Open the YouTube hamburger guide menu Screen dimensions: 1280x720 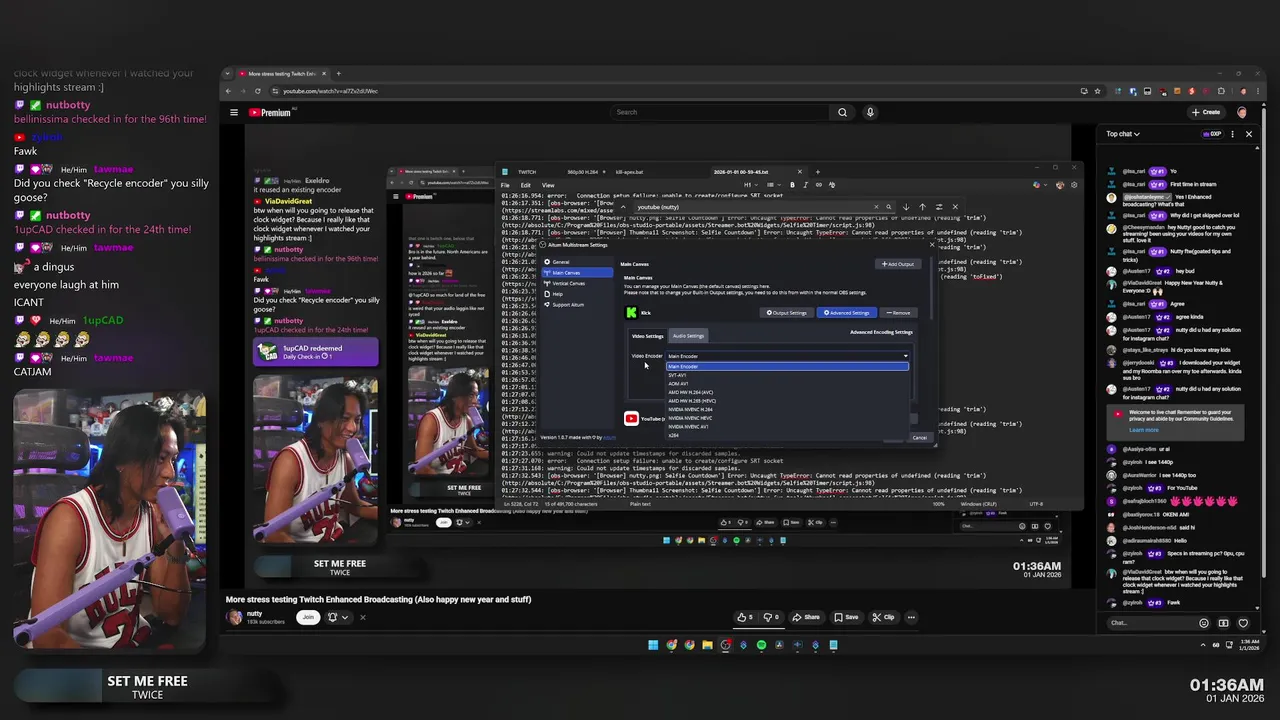(x=234, y=112)
